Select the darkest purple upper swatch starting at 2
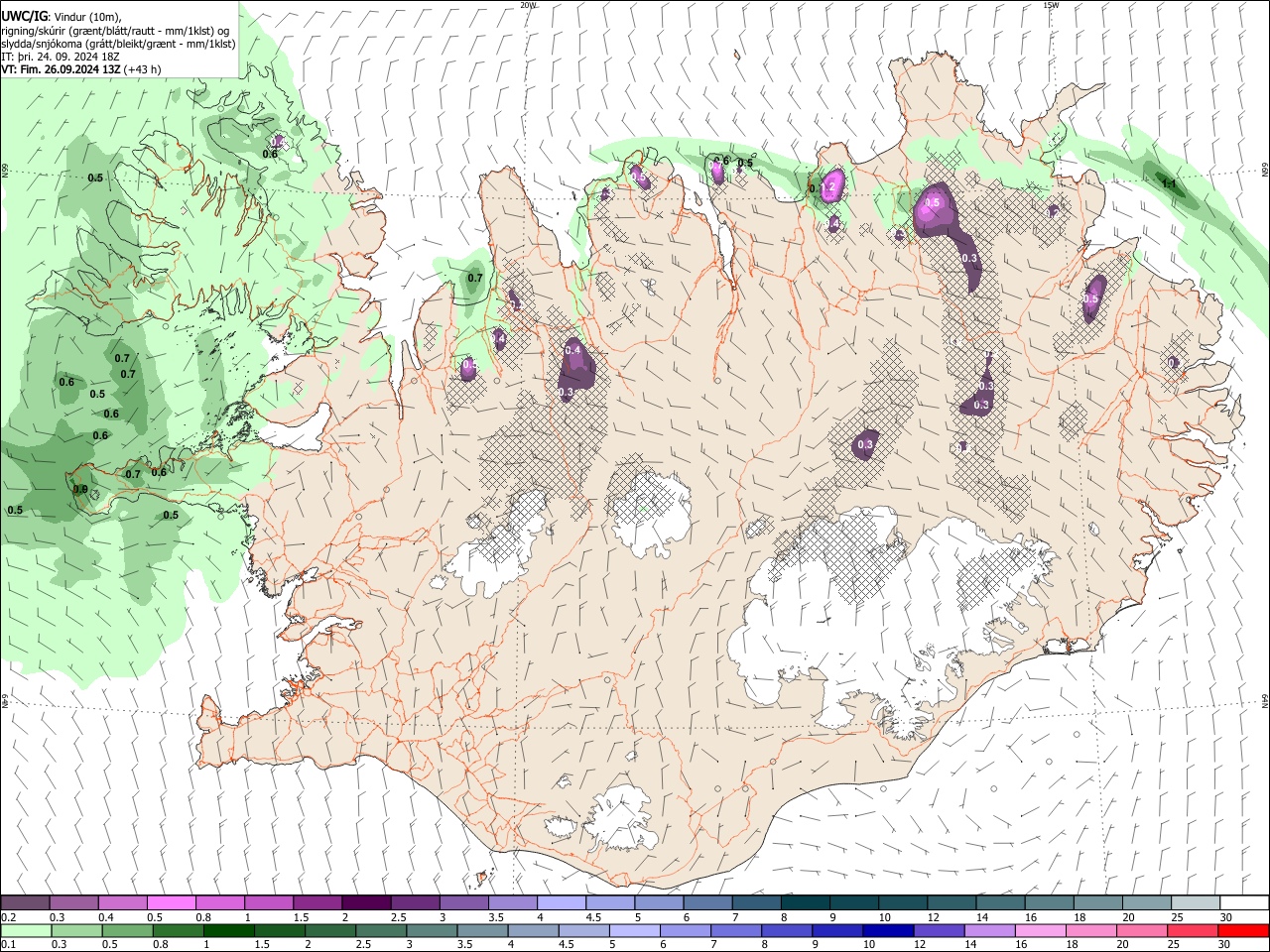This screenshot has height=952, width=1270. (x=365, y=902)
